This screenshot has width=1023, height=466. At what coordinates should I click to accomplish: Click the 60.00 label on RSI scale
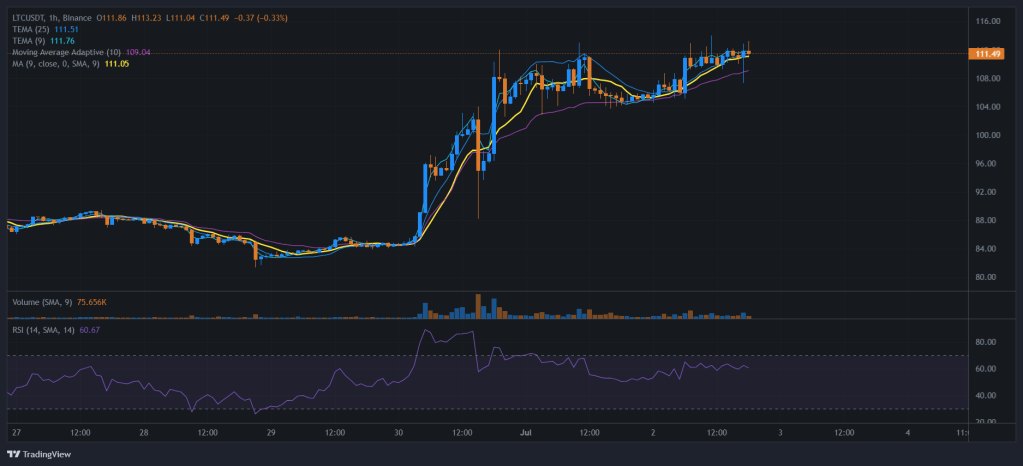click(987, 369)
